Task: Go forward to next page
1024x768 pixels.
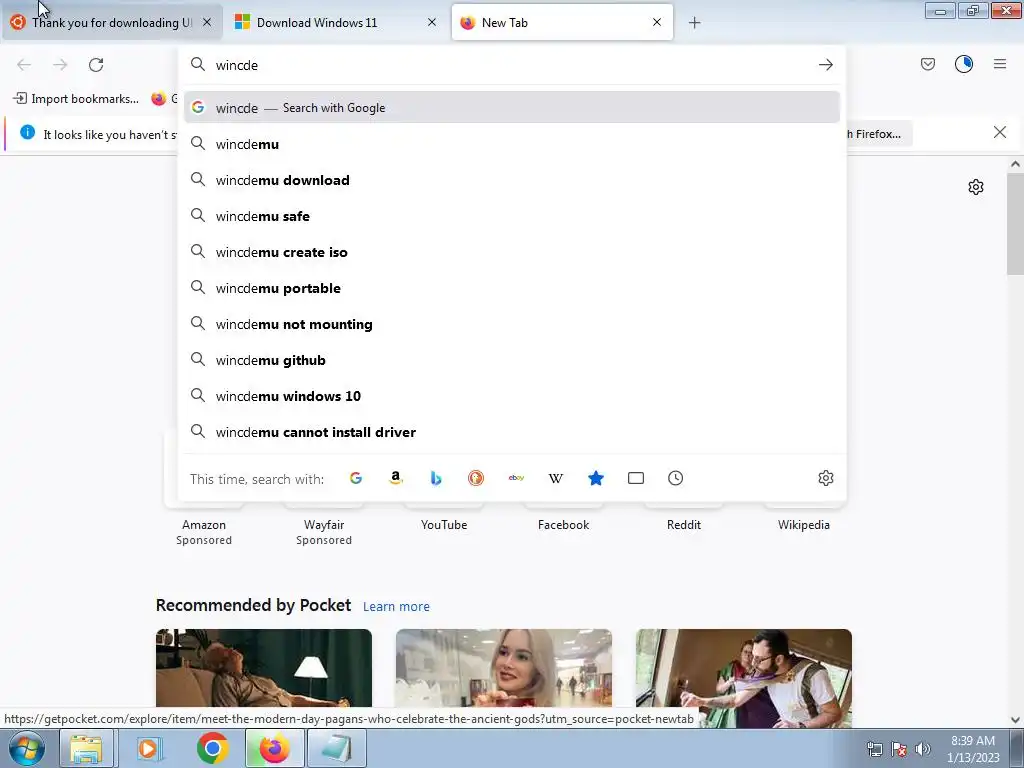Action: point(60,65)
